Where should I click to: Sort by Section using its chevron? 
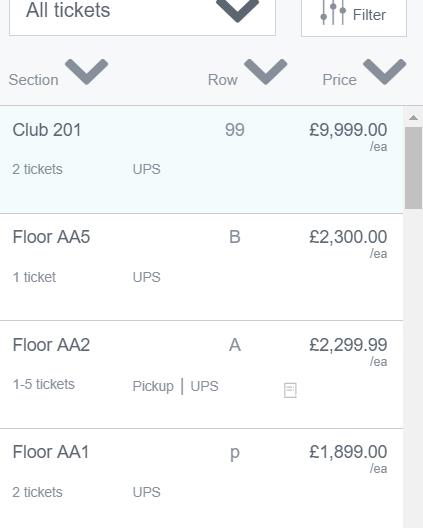pos(87,72)
